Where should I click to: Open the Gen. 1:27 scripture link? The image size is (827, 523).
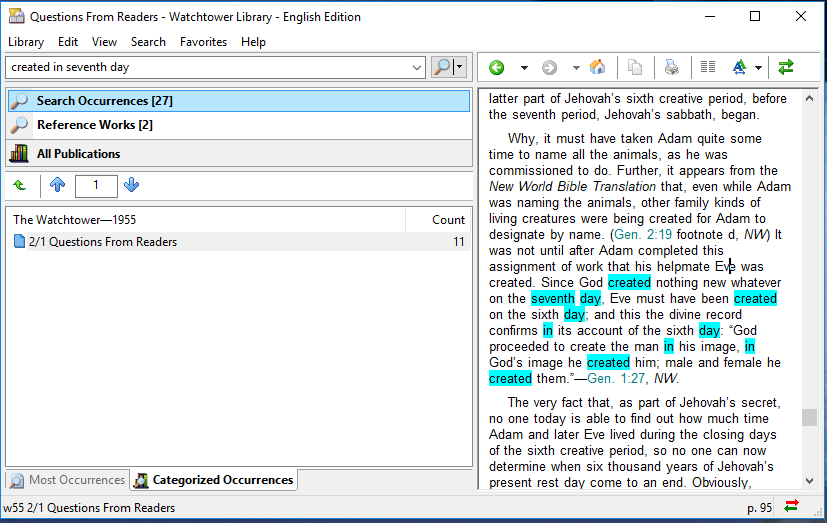pyautogui.click(x=615, y=379)
